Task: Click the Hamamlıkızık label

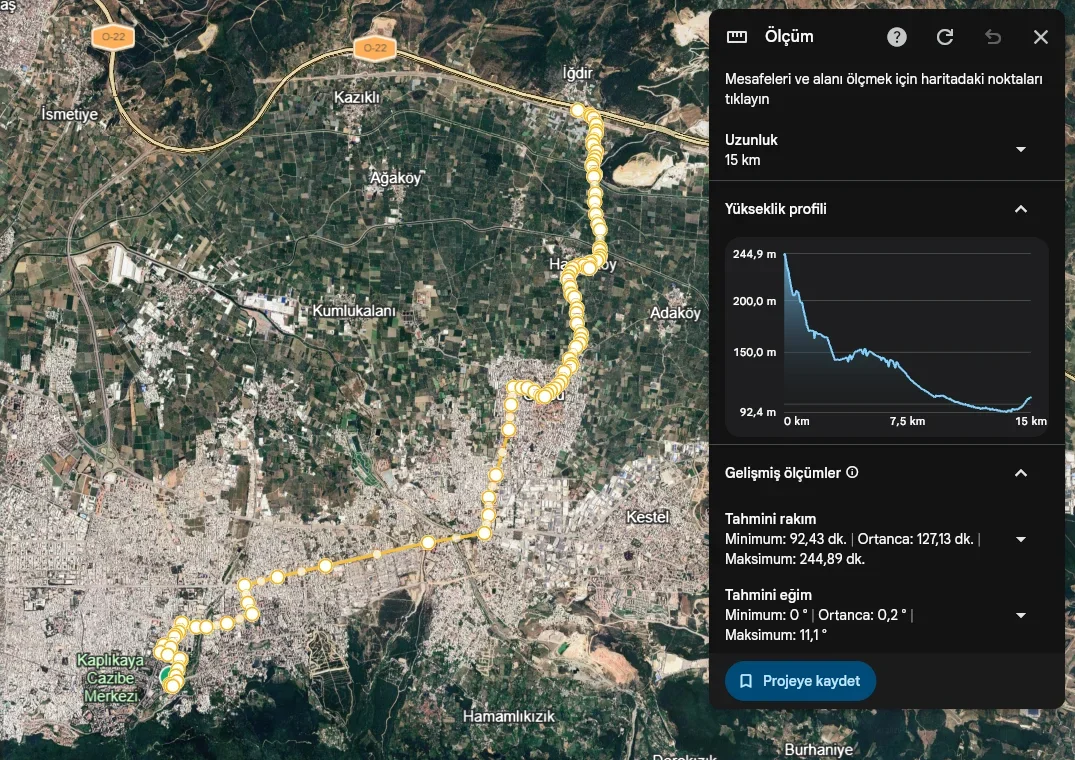Action: (509, 716)
